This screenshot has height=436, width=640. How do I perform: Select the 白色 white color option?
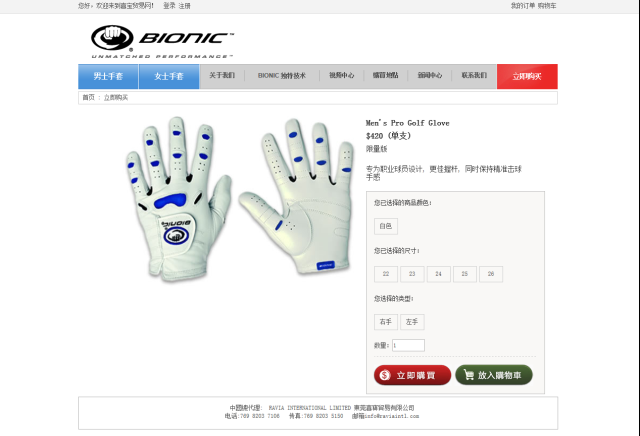386,226
